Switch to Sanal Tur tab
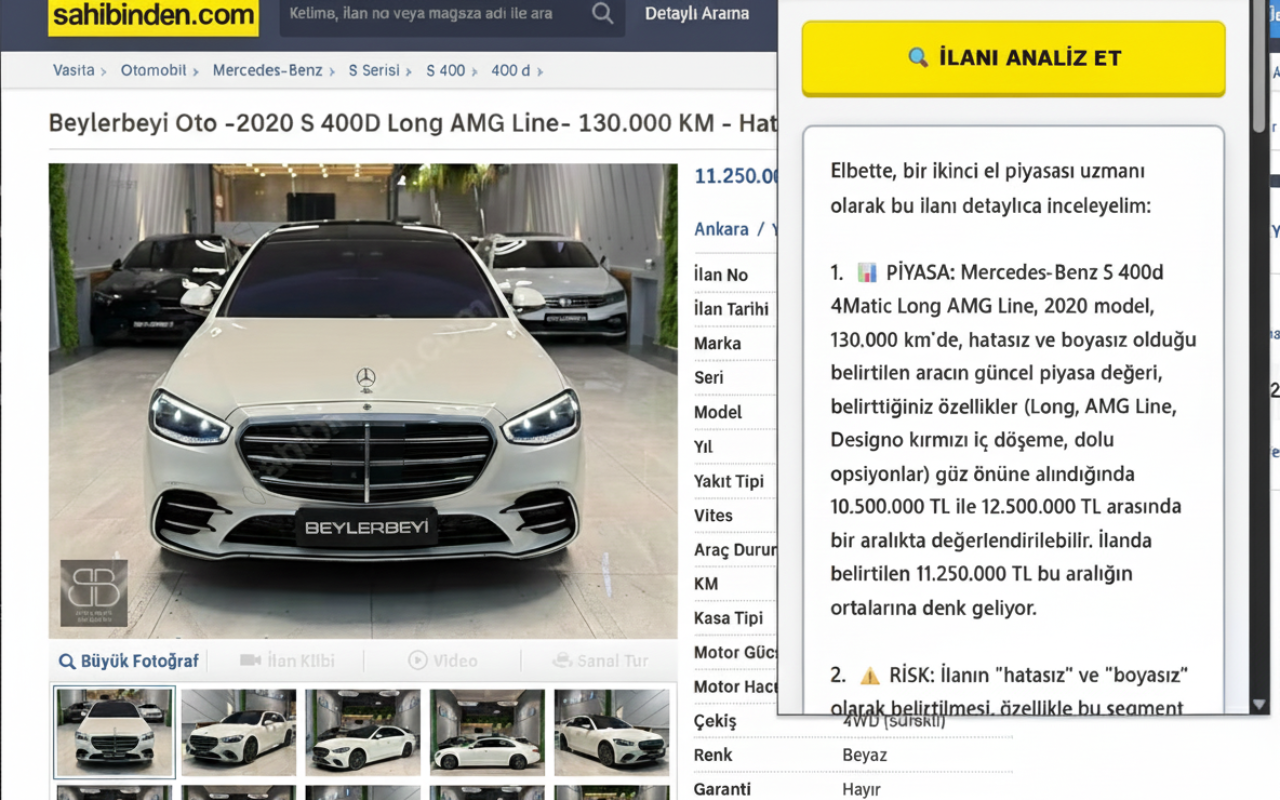 pos(600,661)
